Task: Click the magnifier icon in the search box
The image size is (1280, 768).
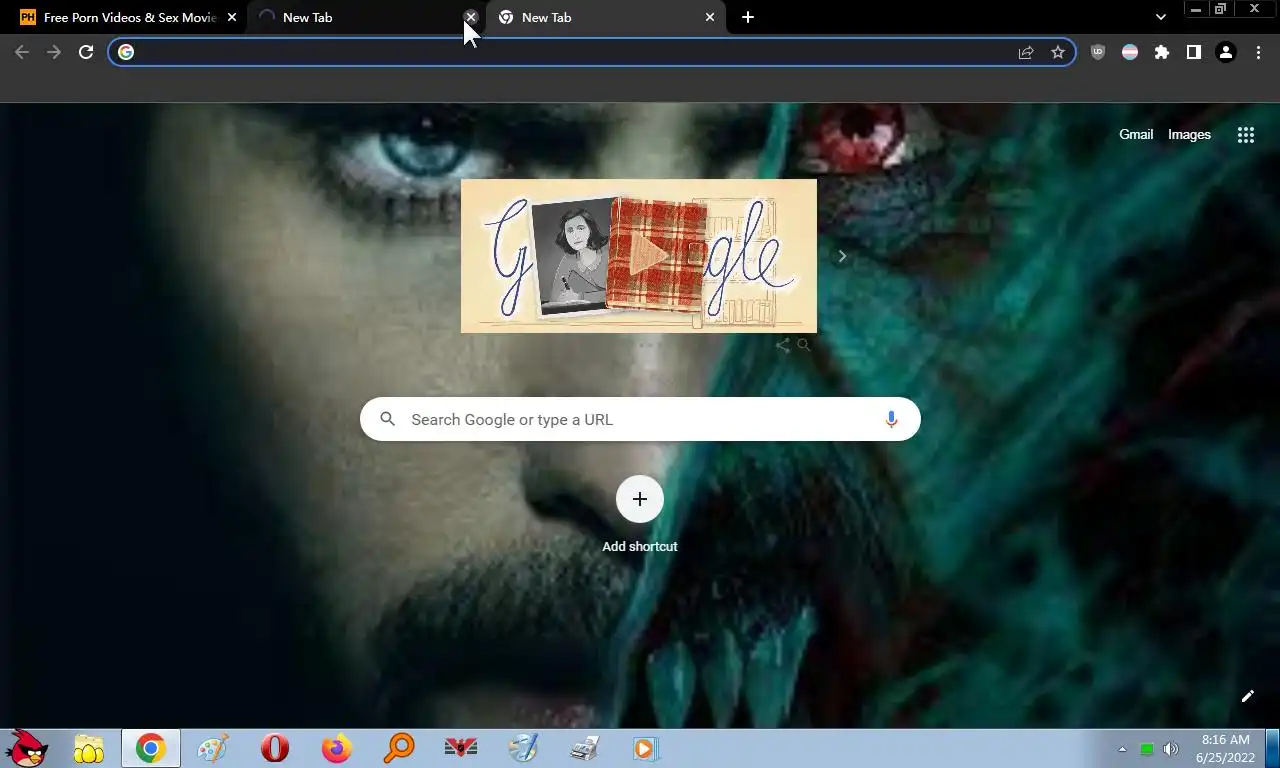Action: pyautogui.click(x=388, y=419)
